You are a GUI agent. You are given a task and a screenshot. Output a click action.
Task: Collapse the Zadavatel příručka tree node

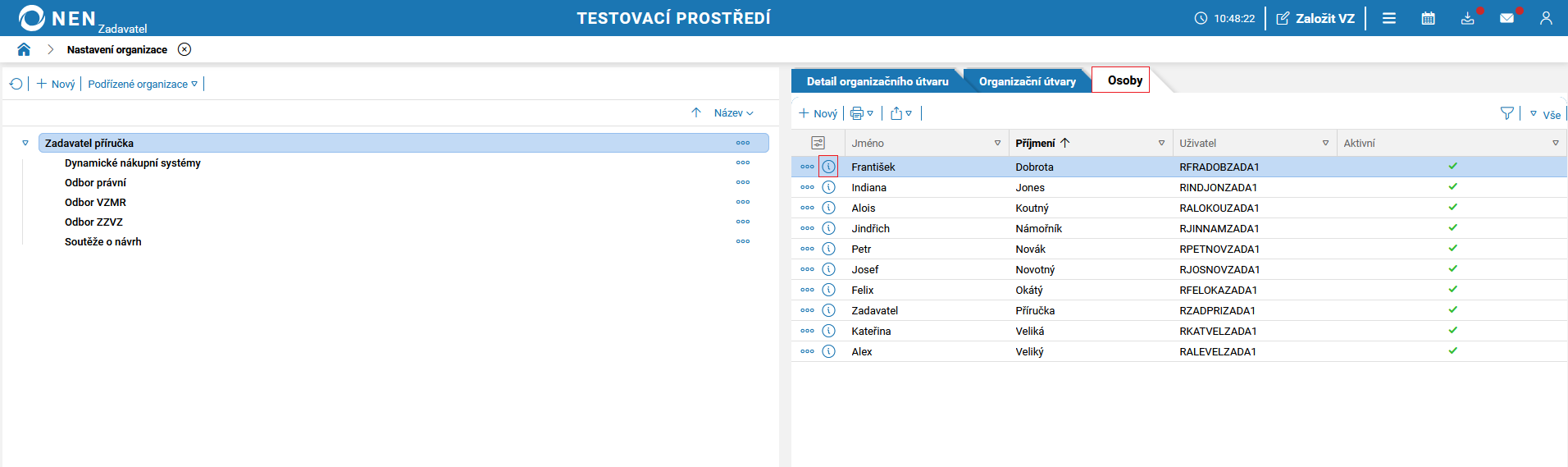[x=25, y=143]
